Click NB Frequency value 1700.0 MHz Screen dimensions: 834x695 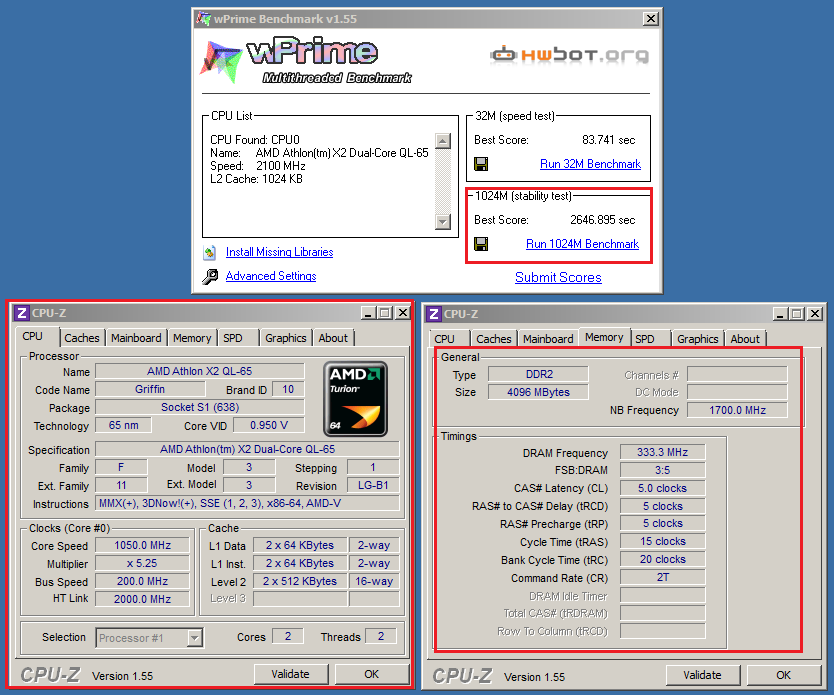pos(737,411)
